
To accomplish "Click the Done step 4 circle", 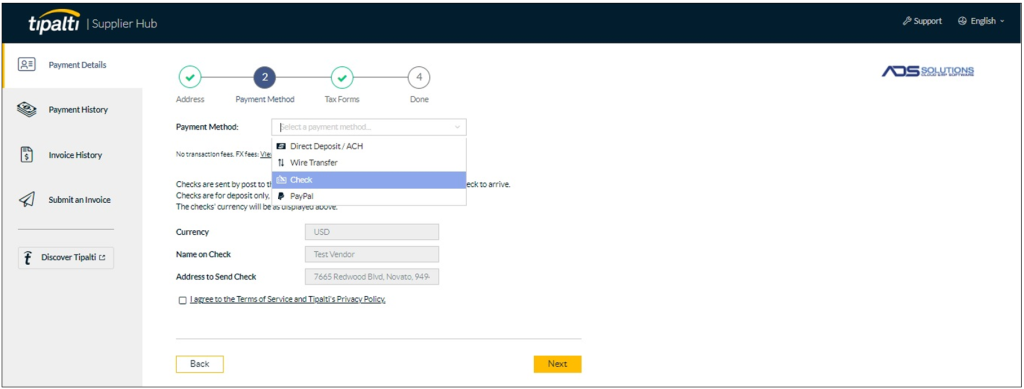I will (419, 78).
